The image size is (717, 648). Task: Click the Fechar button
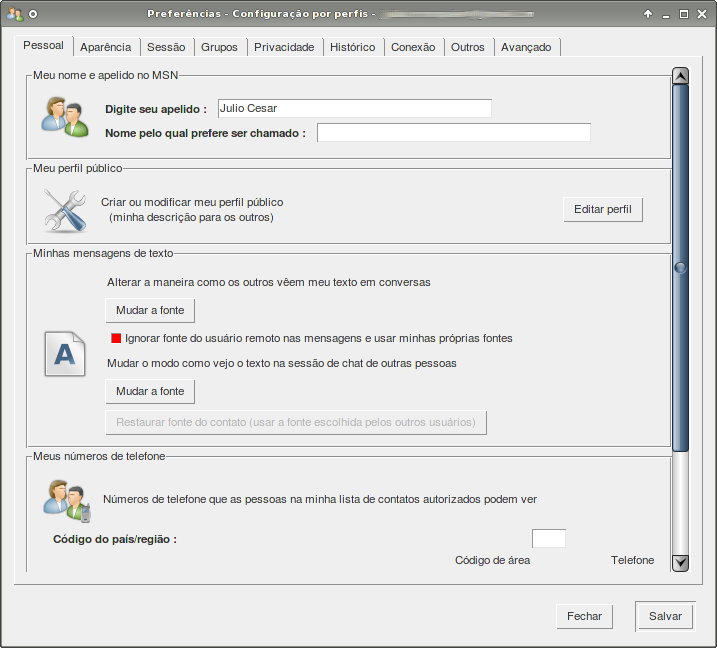[x=584, y=616]
